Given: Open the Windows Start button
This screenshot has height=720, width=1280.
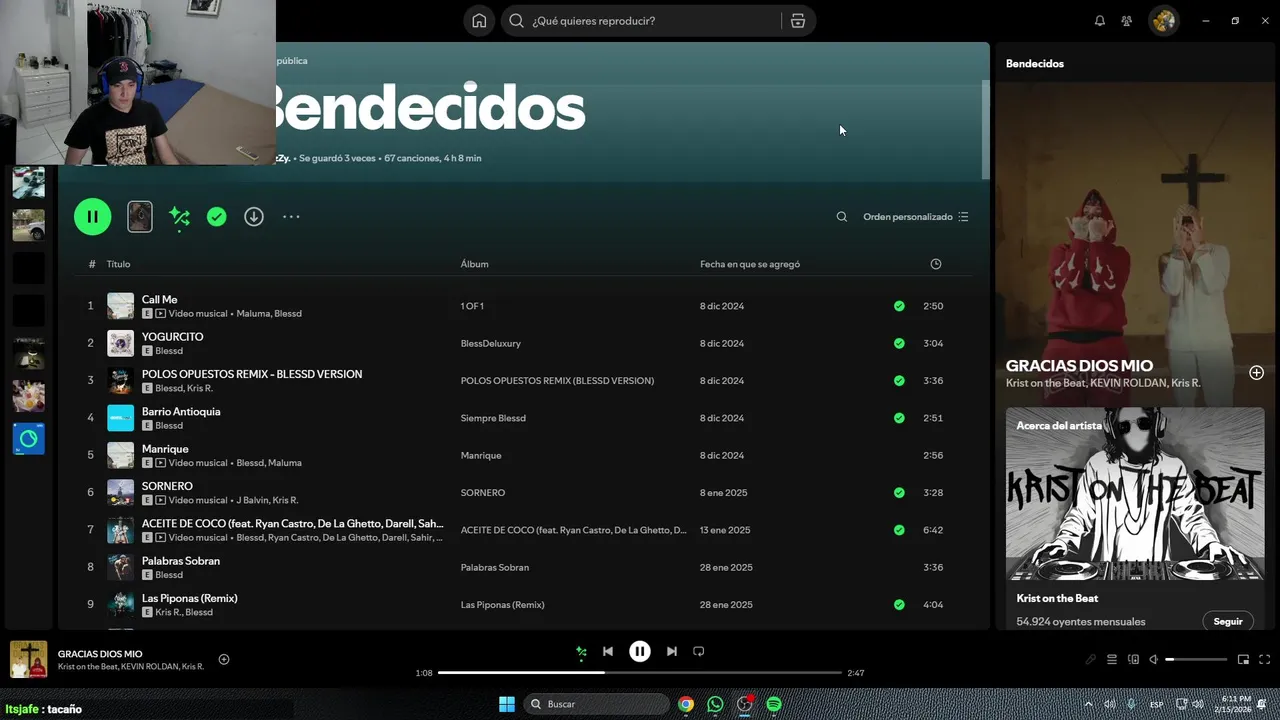Looking at the screenshot, I should tap(507, 704).
